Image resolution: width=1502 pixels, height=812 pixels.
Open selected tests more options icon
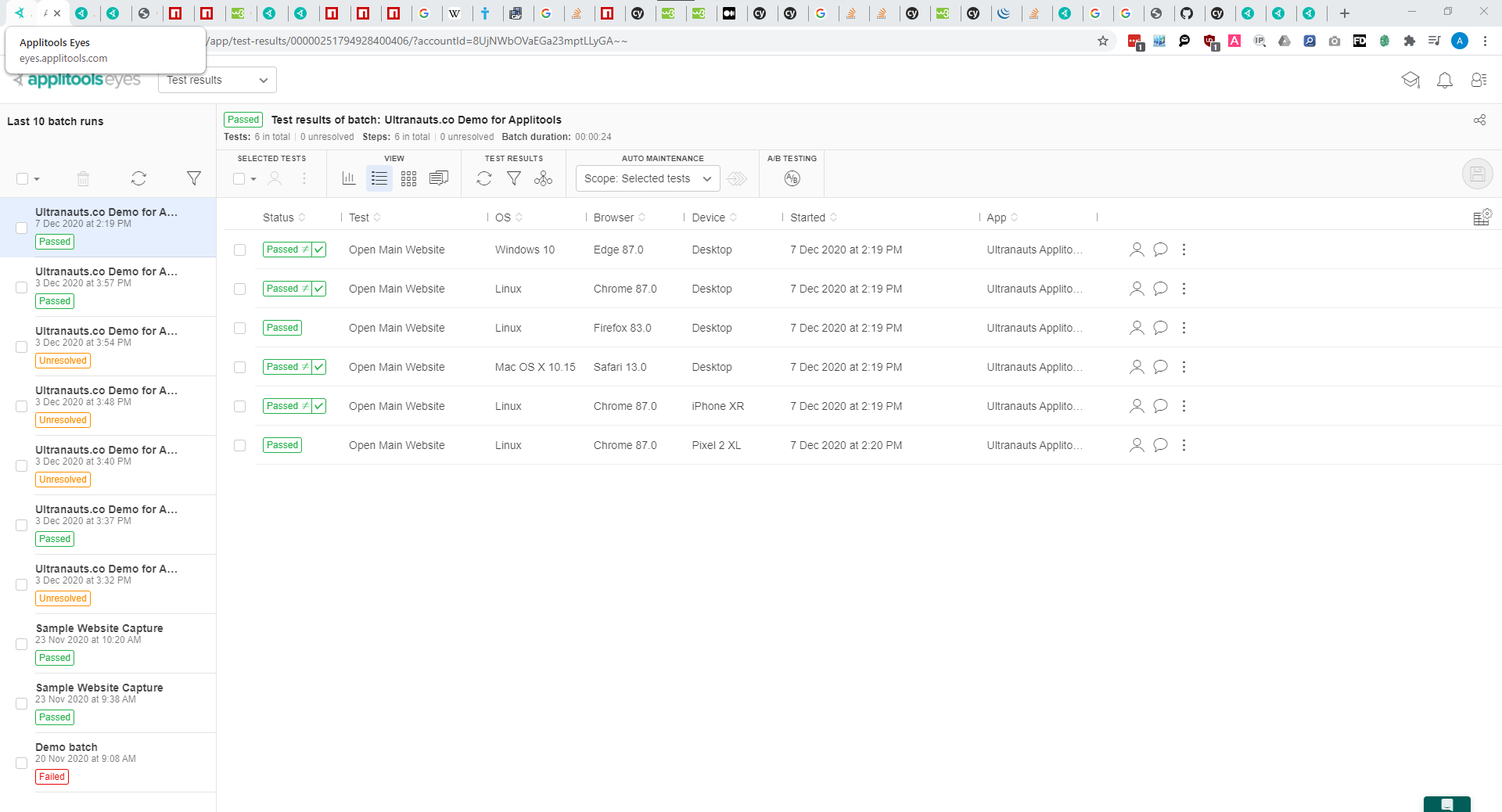coord(304,178)
